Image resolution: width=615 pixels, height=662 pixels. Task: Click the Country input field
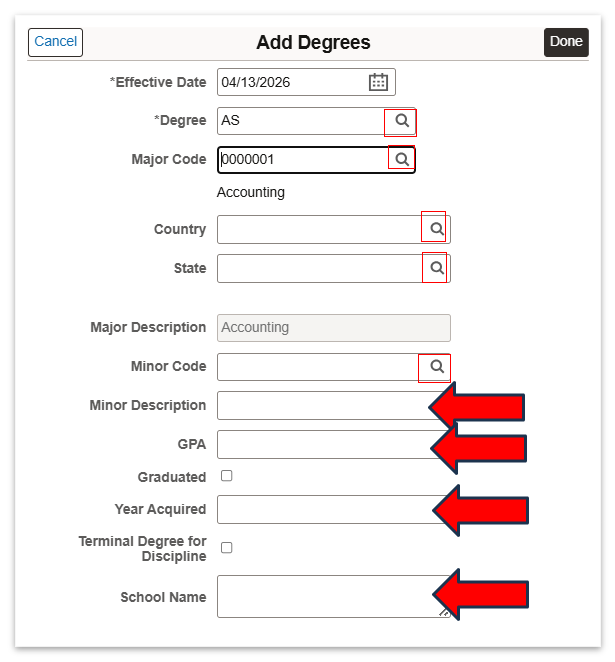coord(318,229)
